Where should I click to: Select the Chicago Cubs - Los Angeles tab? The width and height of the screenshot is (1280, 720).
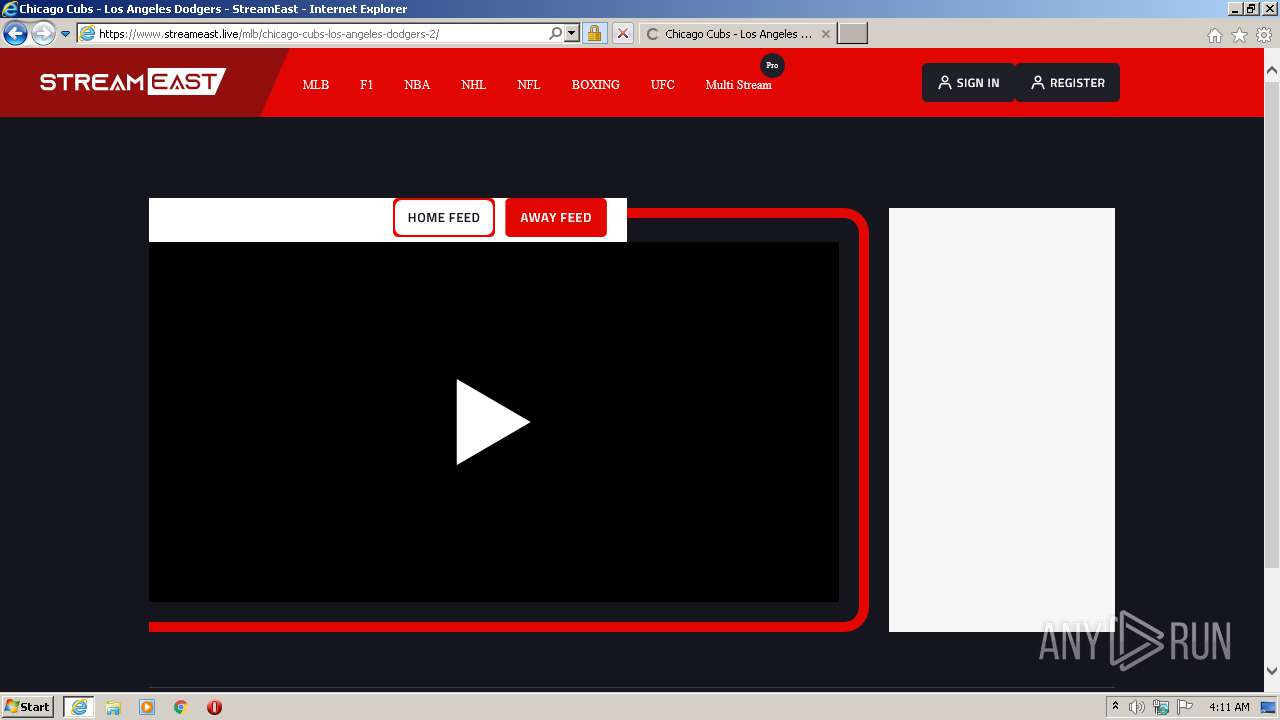click(737, 34)
